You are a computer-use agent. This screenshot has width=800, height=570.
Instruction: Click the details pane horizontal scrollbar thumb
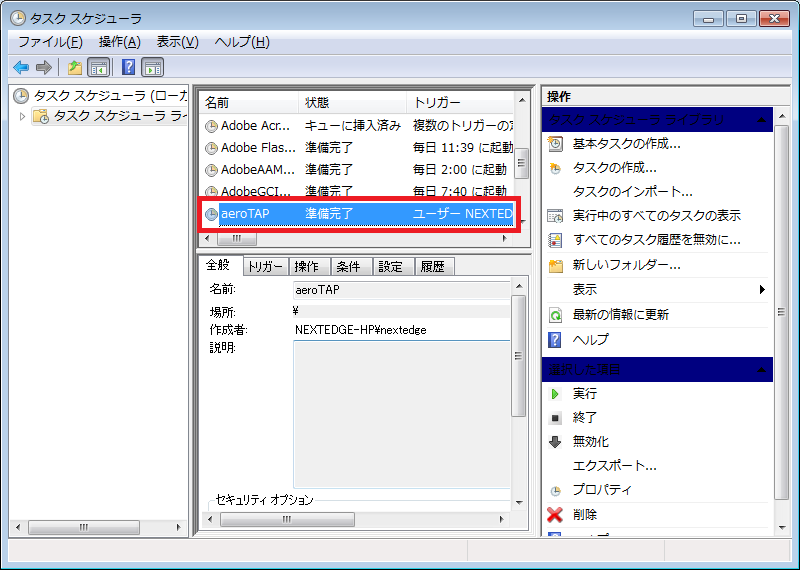pyautogui.click(x=287, y=519)
